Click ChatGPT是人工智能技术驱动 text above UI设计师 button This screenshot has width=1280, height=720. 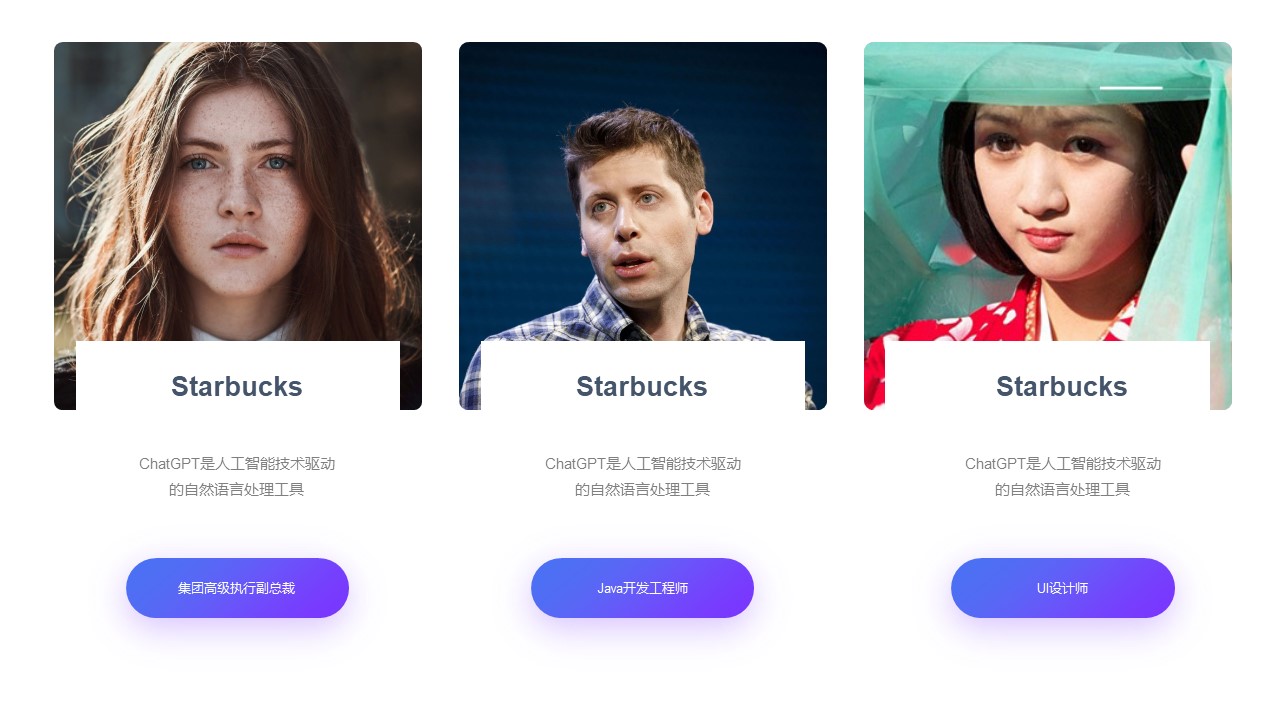[x=1063, y=464]
